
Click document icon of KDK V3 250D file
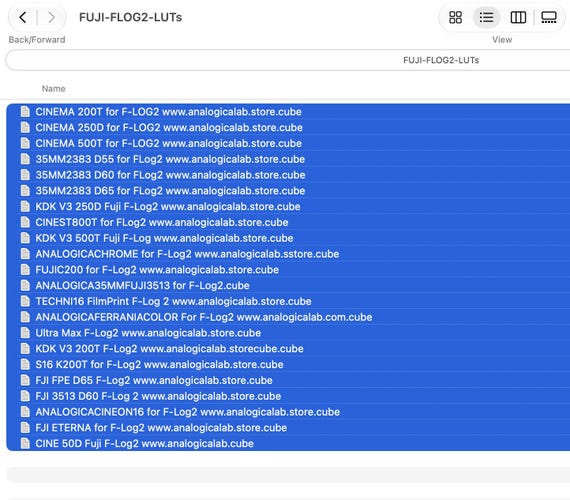[x=25, y=207]
